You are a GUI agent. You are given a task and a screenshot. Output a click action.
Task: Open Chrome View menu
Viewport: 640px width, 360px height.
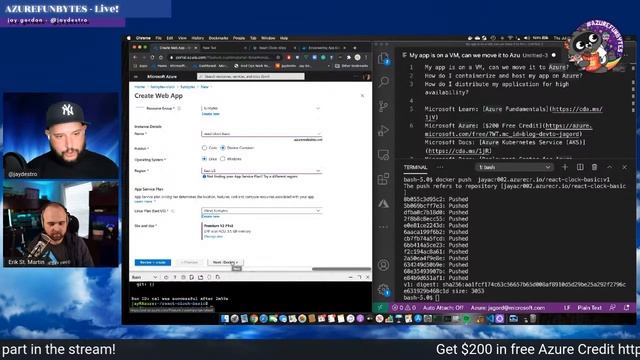(x=182, y=38)
